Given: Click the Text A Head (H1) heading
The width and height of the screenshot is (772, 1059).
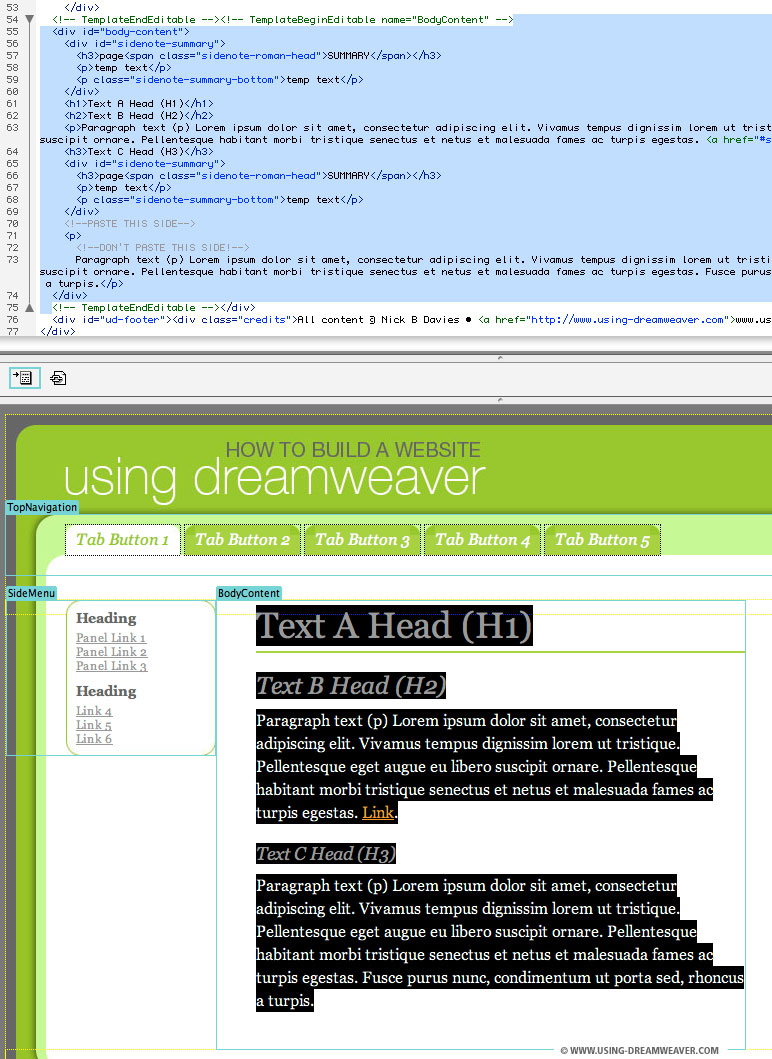Looking at the screenshot, I should click(394, 625).
